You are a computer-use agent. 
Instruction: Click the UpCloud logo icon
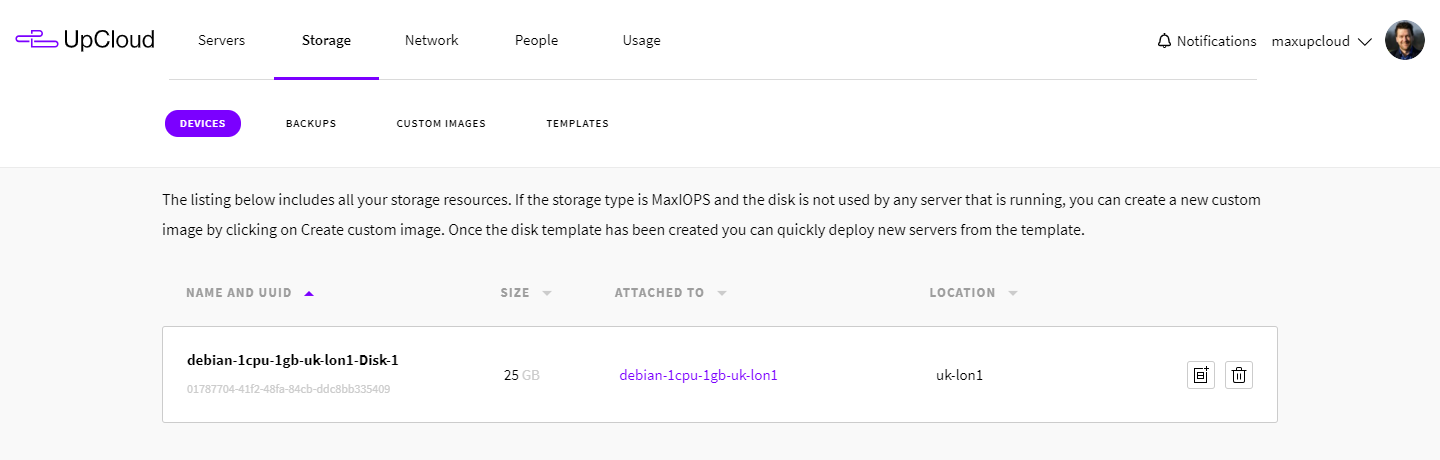(36, 40)
